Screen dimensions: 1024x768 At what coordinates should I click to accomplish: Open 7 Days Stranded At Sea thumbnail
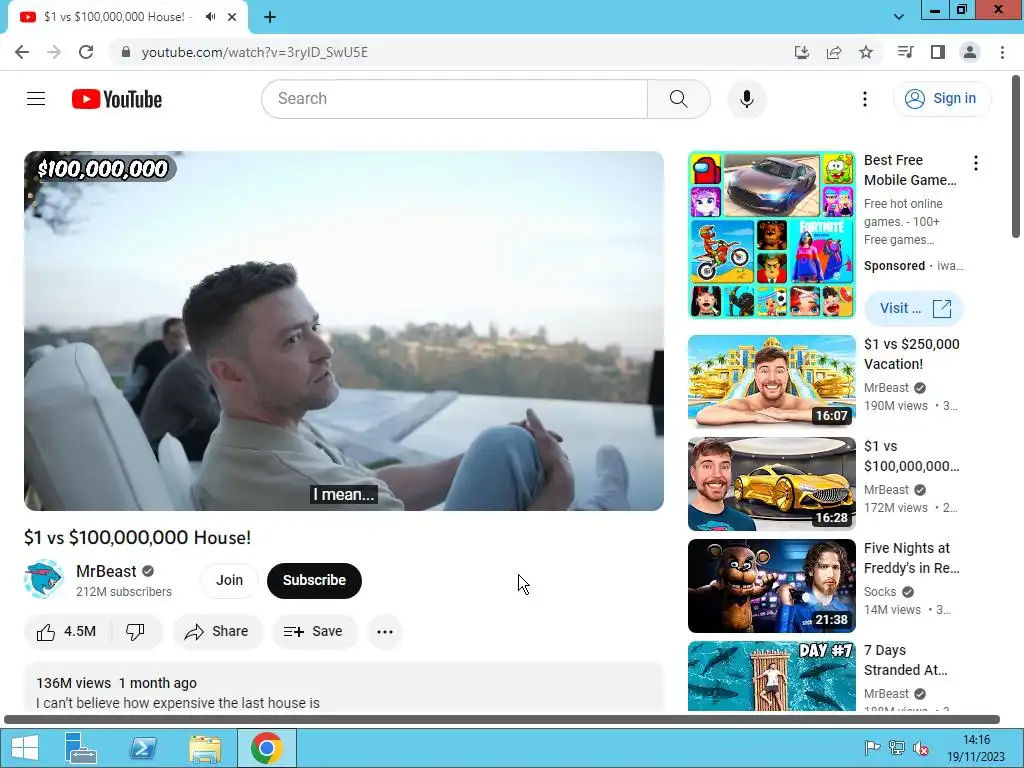(x=771, y=677)
